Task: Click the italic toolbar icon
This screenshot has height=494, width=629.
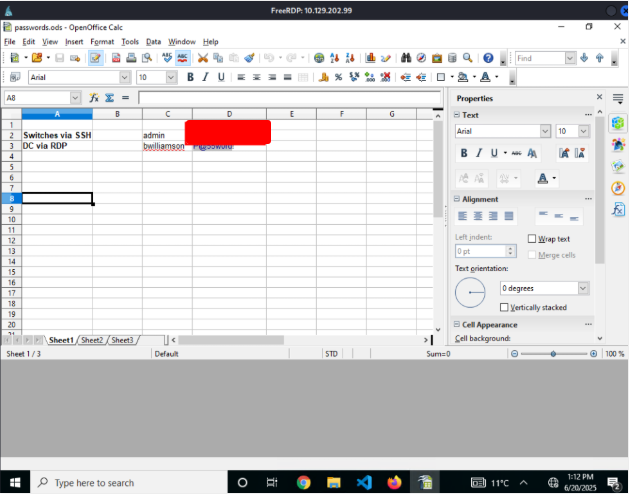Action: click(x=206, y=77)
